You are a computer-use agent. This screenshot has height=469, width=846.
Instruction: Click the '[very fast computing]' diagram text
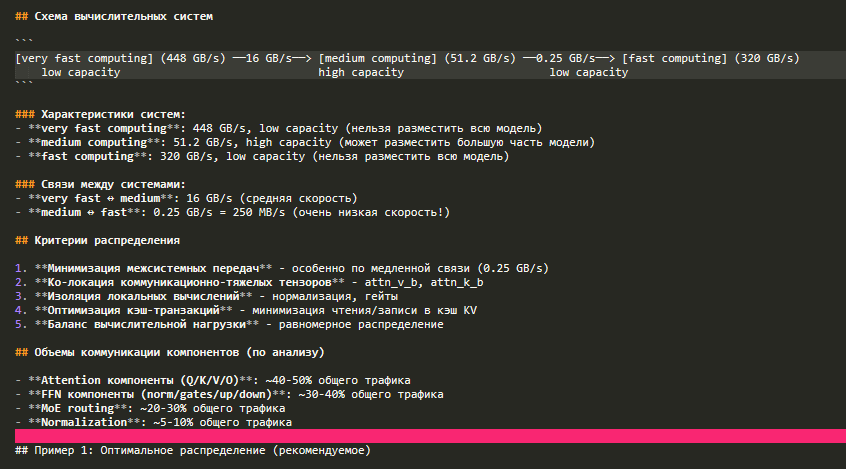click(84, 58)
